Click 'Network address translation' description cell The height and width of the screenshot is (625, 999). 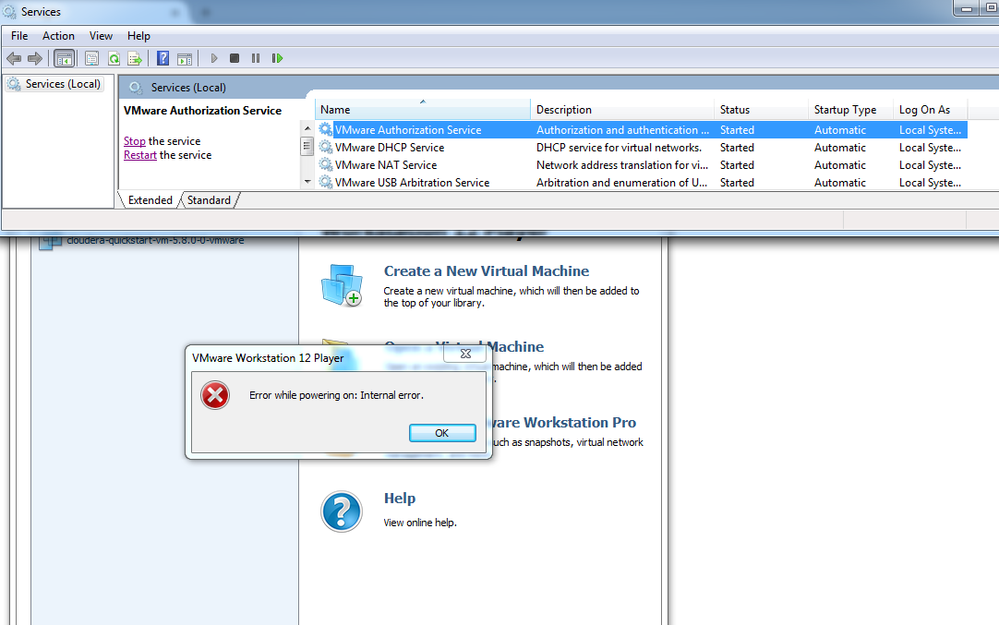(622, 165)
